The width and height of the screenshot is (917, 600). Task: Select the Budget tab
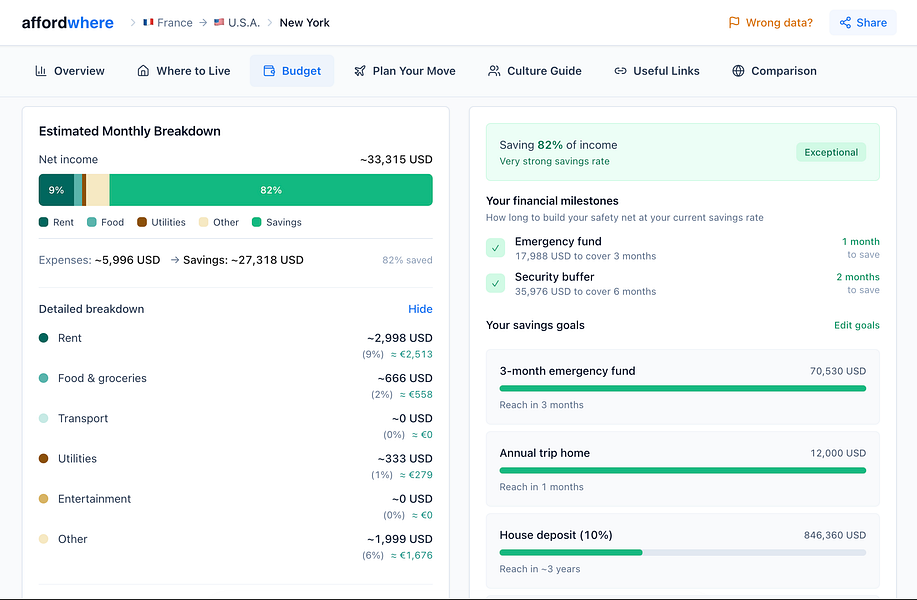[292, 71]
